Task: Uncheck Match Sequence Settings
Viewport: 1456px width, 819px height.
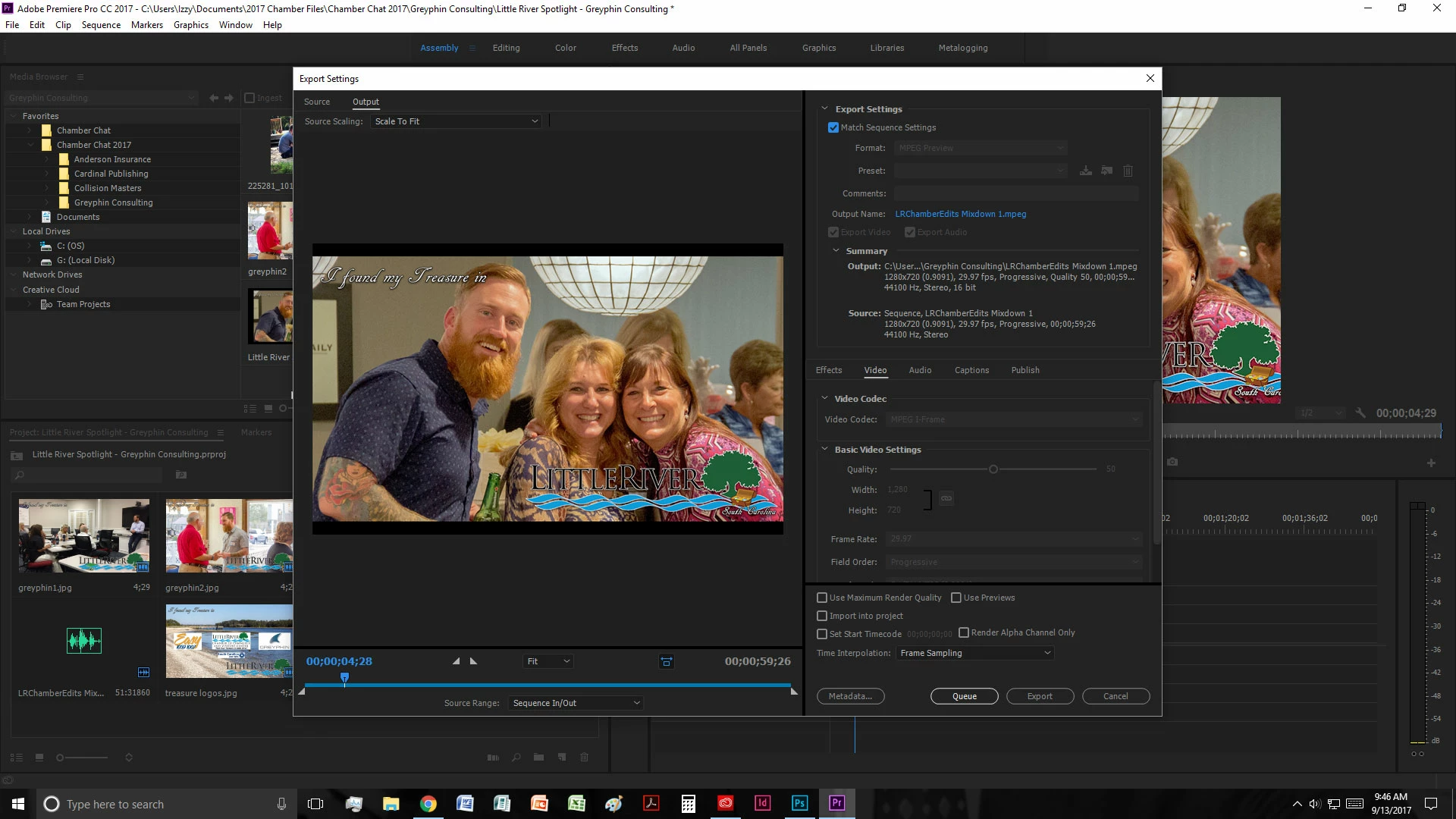Action: pyautogui.click(x=833, y=127)
